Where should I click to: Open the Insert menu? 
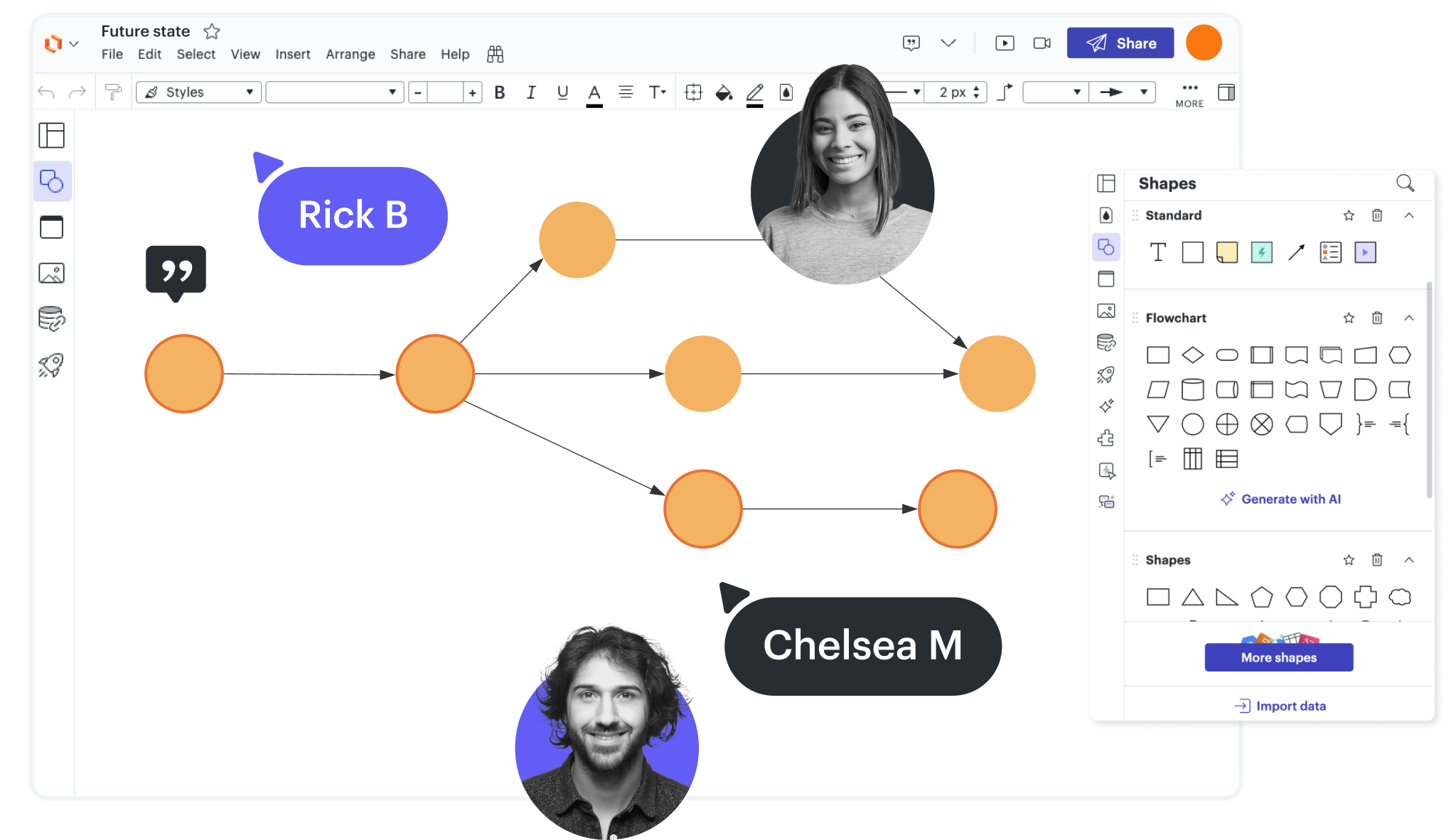(292, 54)
